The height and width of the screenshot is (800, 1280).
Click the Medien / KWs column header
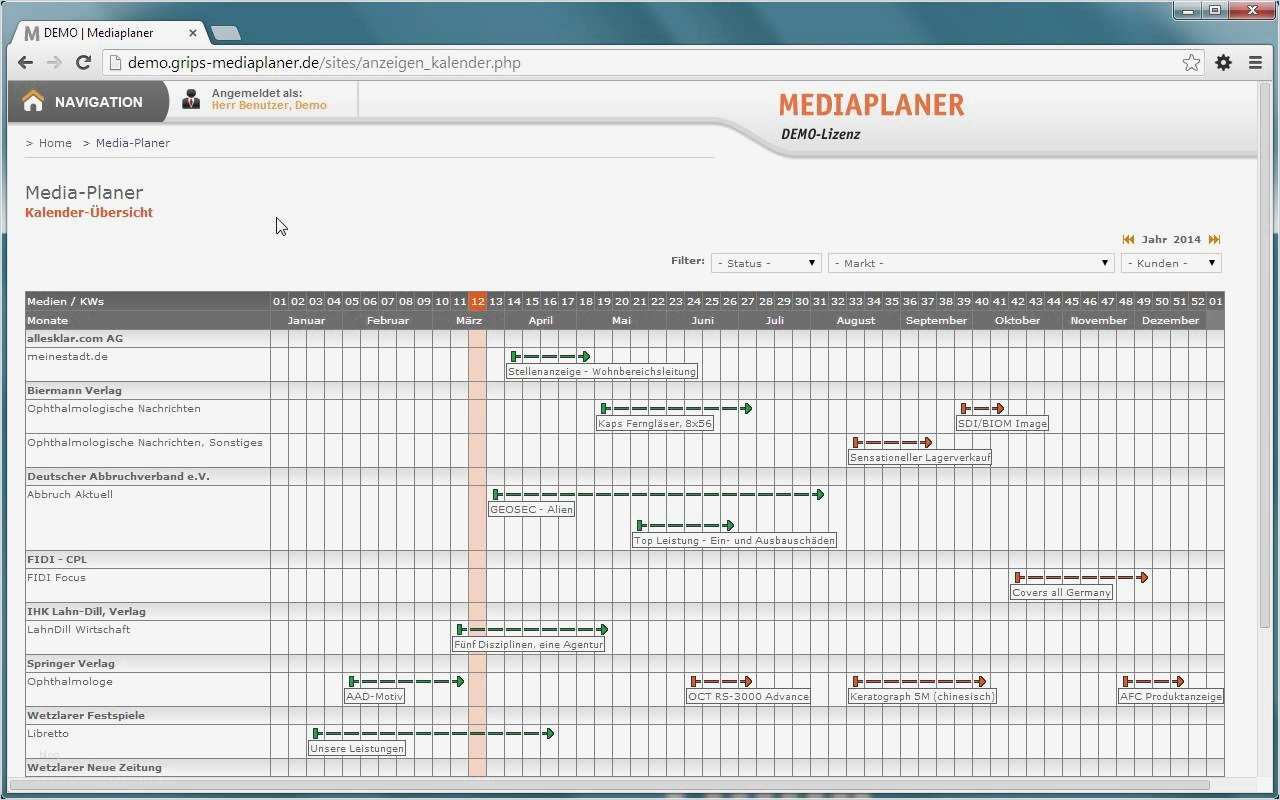tap(66, 301)
